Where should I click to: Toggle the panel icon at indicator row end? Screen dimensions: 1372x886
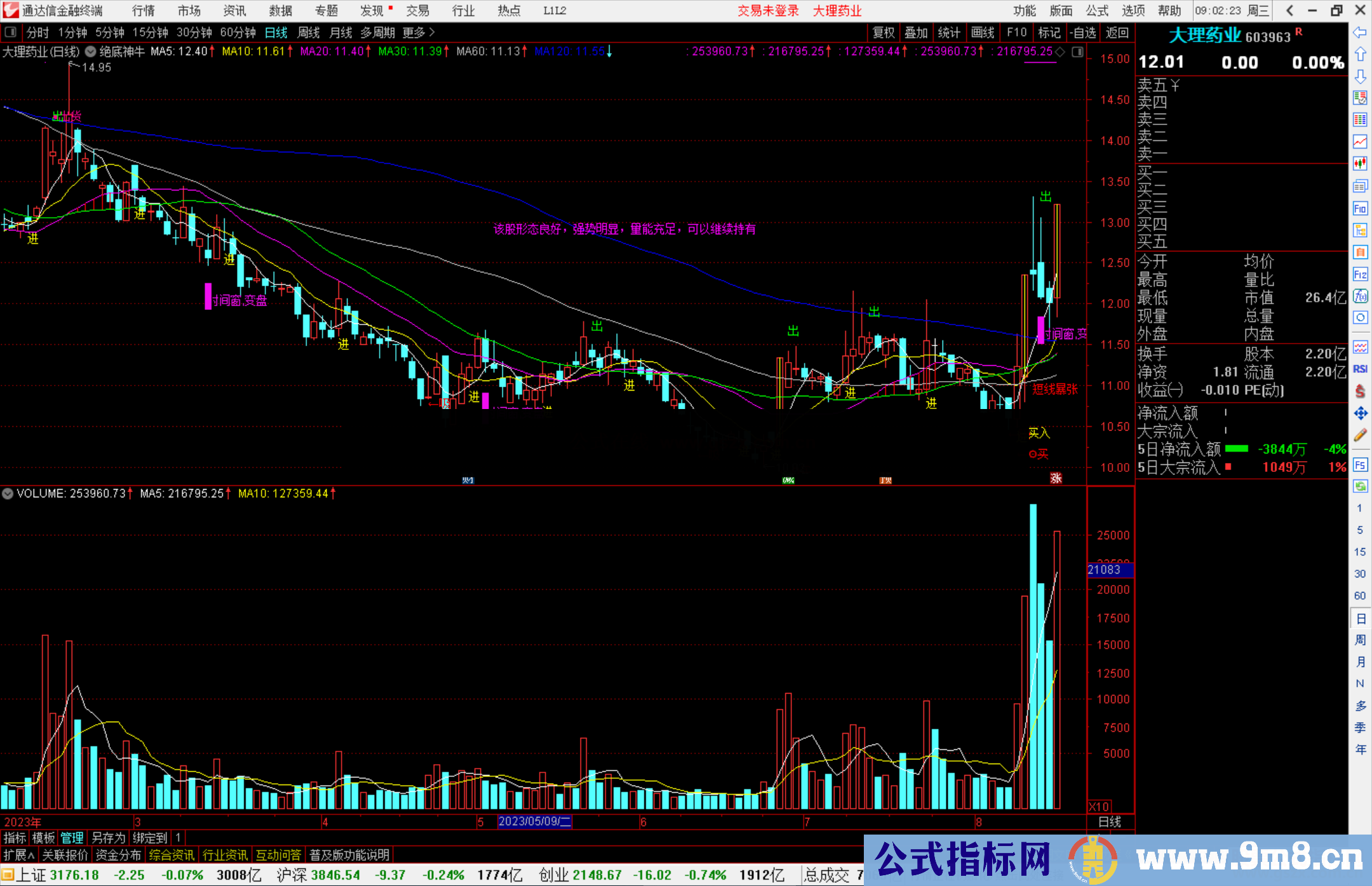tap(1078, 52)
